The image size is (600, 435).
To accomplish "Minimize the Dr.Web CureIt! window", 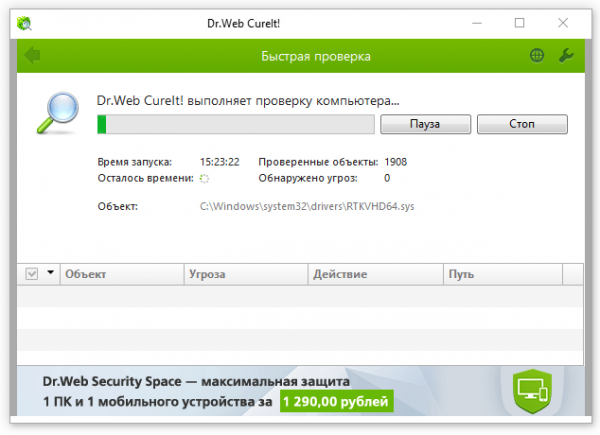I will [x=477, y=23].
